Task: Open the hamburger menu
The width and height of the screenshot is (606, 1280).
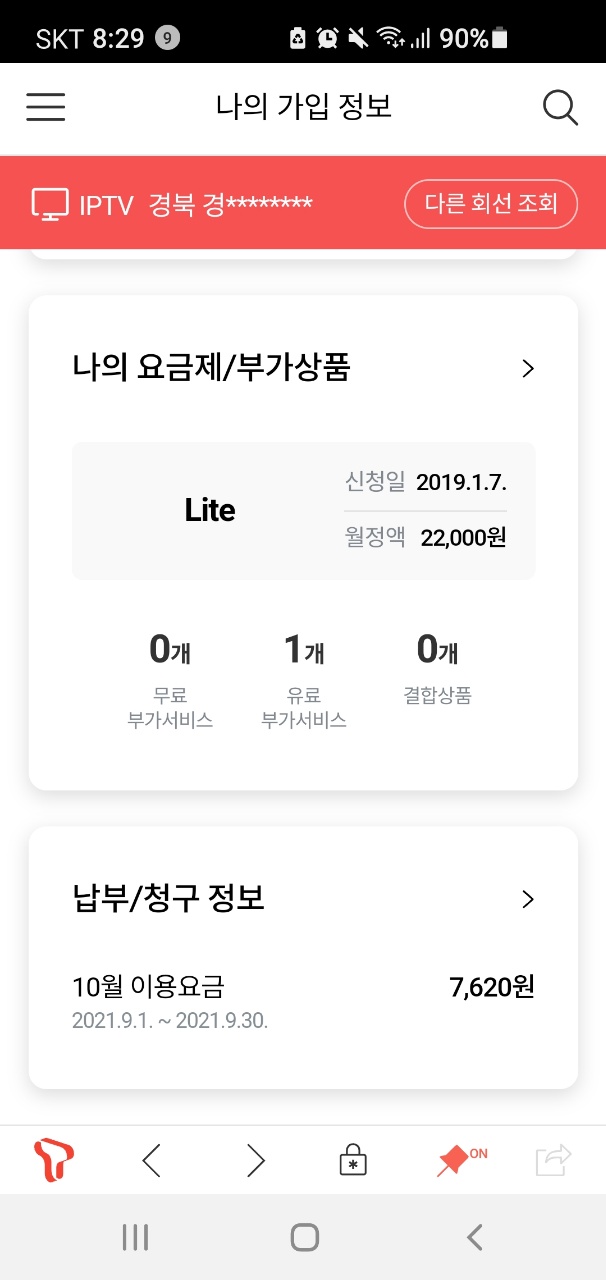Action: (x=45, y=107)
